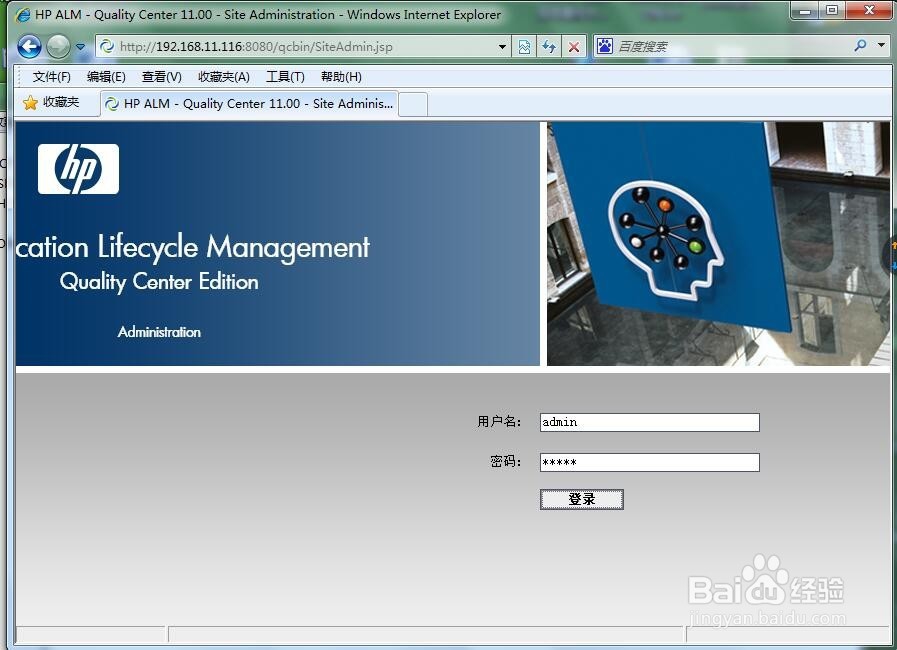The width and height of the screenshot is (897, 650).
Task: Open a new blank tab
Action: click(x=413, y=104)
